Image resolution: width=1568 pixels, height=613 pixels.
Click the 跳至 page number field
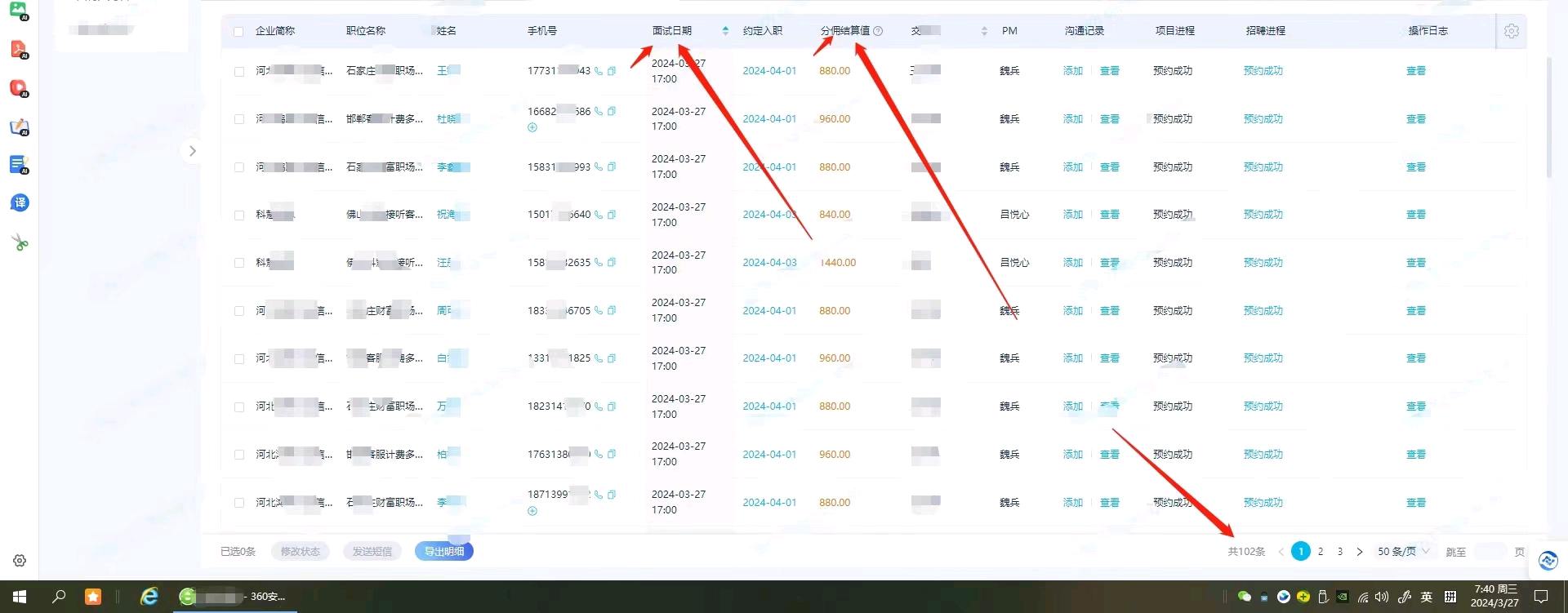1490,552
